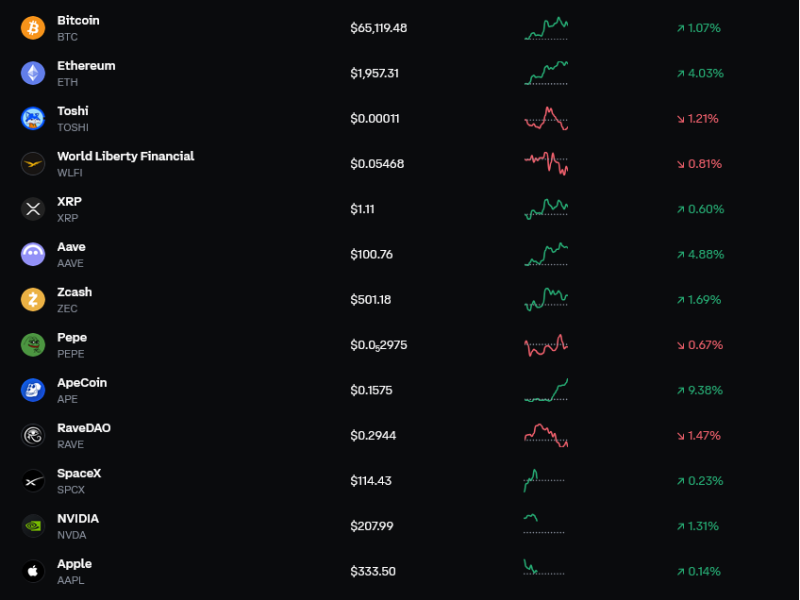Select the ApeCoin blue ape icon
Image resolution: width=800 pixels, height=600 pixels.
pyautogui.click(x=33, y=390)
